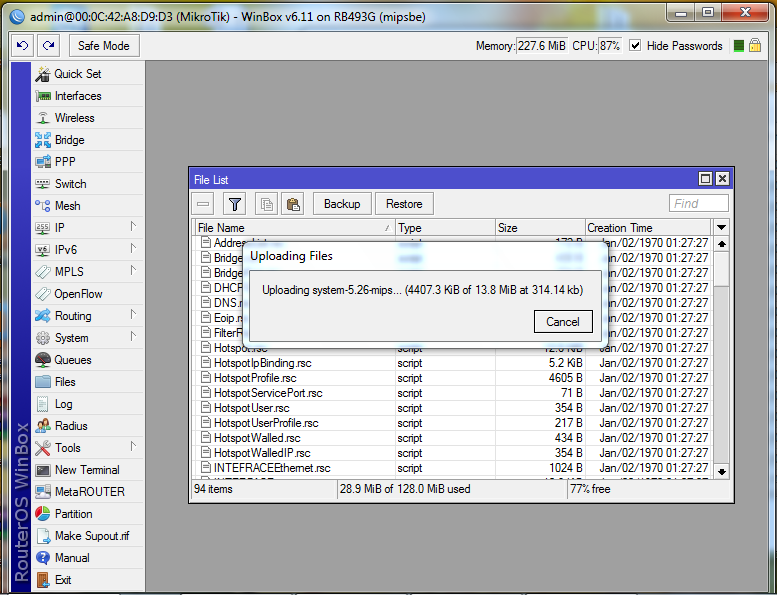Open Quick Set from the sidebar
The height and width of the screenshot is (595, 777).
coord(89,74)
